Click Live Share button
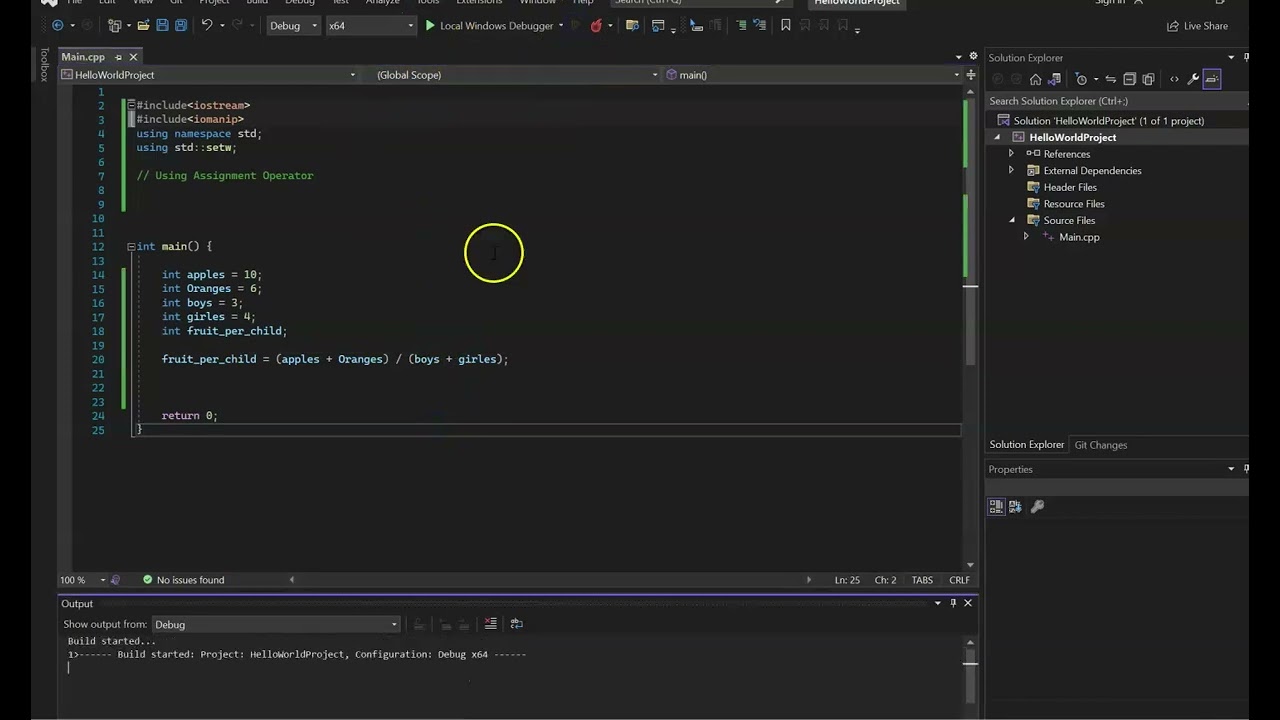1280x720 pixels. [x=1197, y=26]
